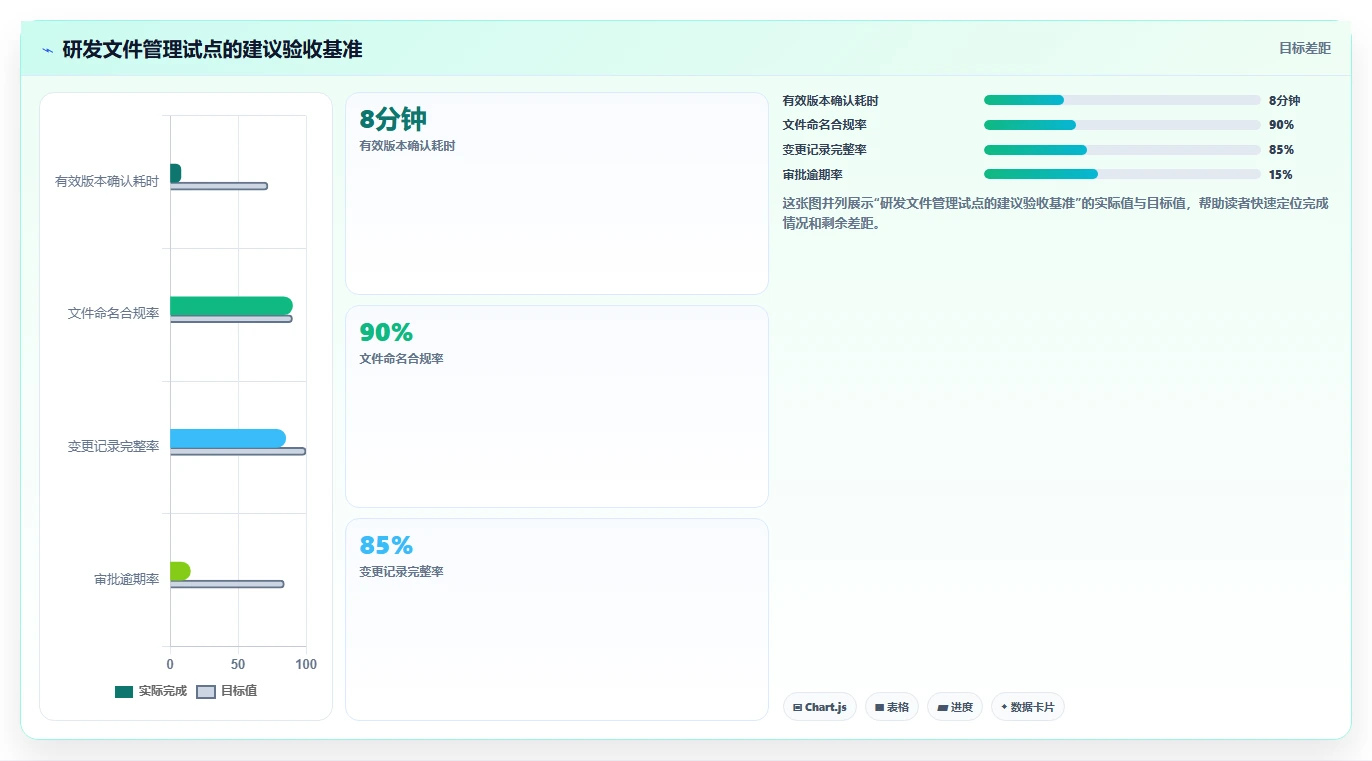Toggle the 实际完成 legend item
The width and height of the screenshot is (1372, 761).
pos(151,691)
